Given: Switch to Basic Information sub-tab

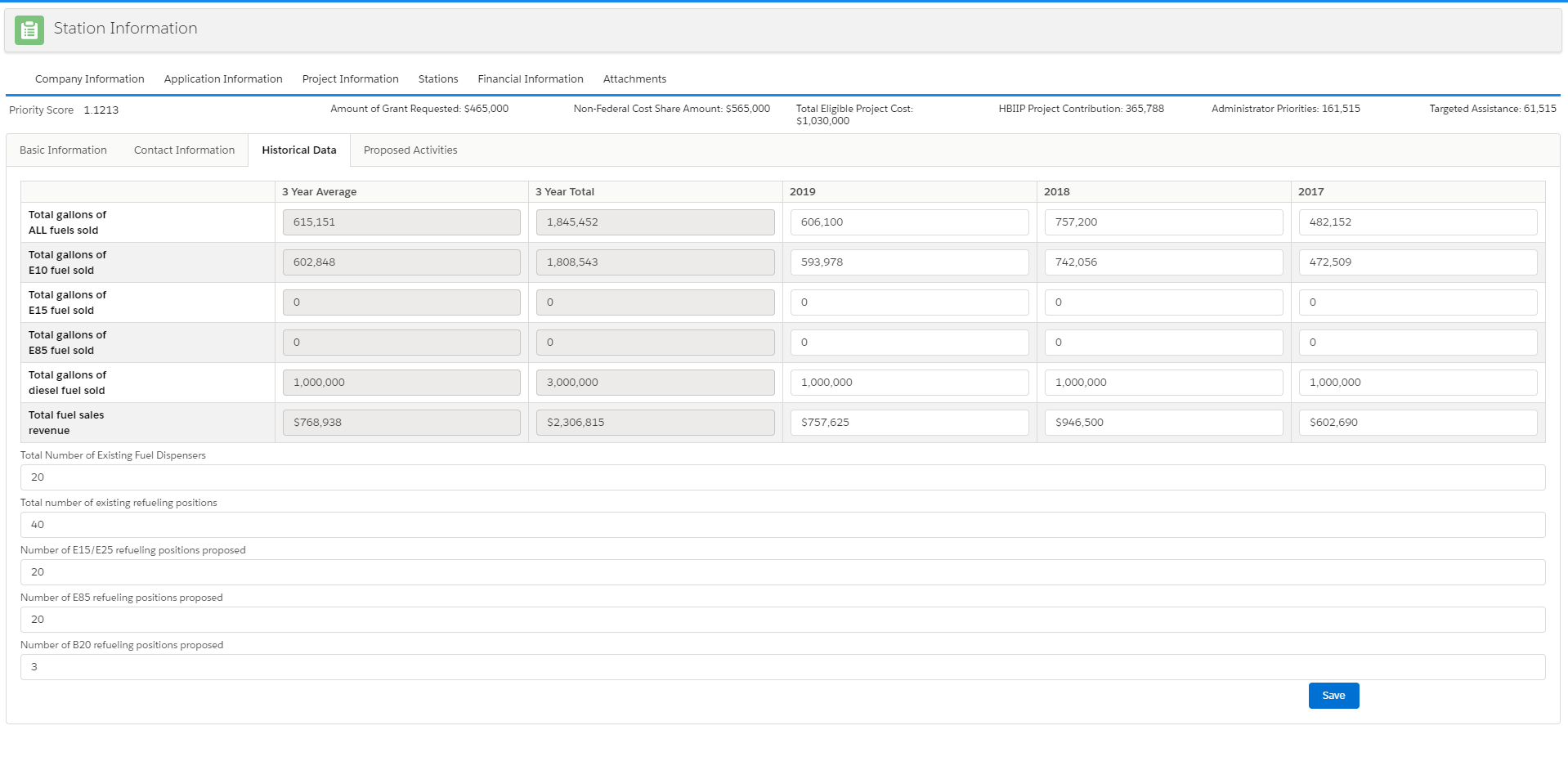Looking at the screenshot, I should coord(63,150).
